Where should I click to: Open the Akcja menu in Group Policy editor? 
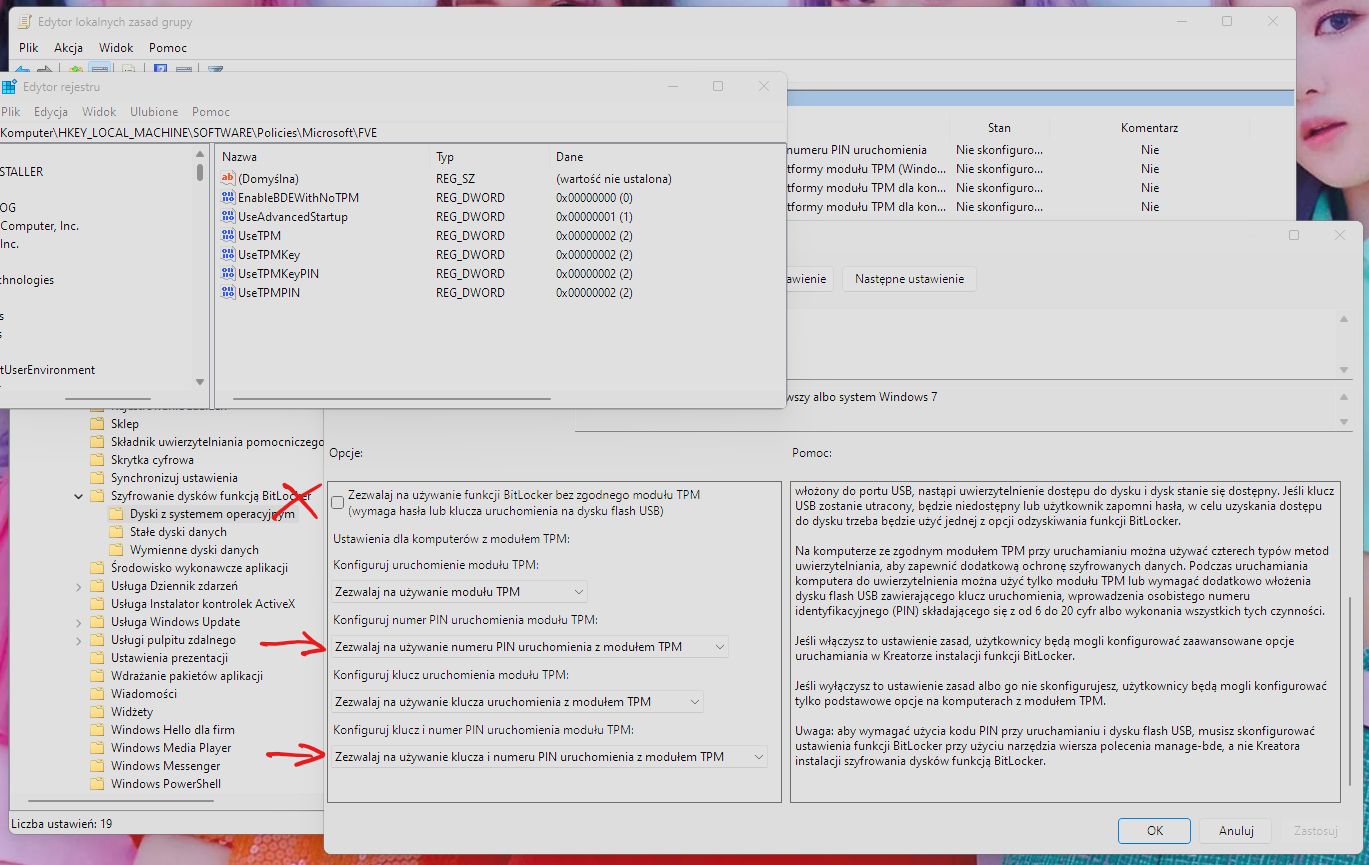67,47
